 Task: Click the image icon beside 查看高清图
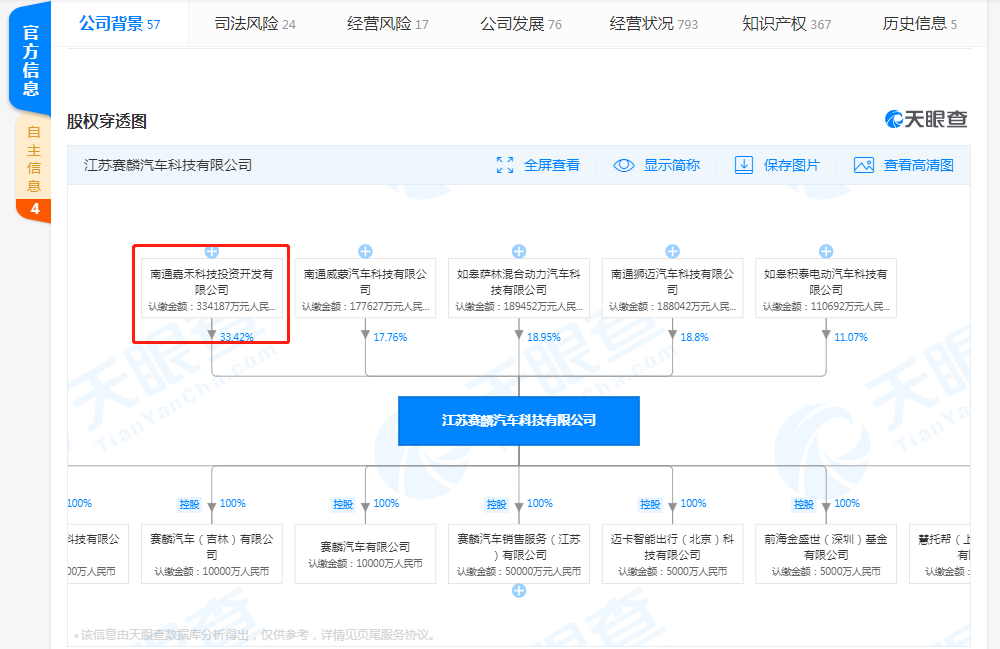coord(862,164)
